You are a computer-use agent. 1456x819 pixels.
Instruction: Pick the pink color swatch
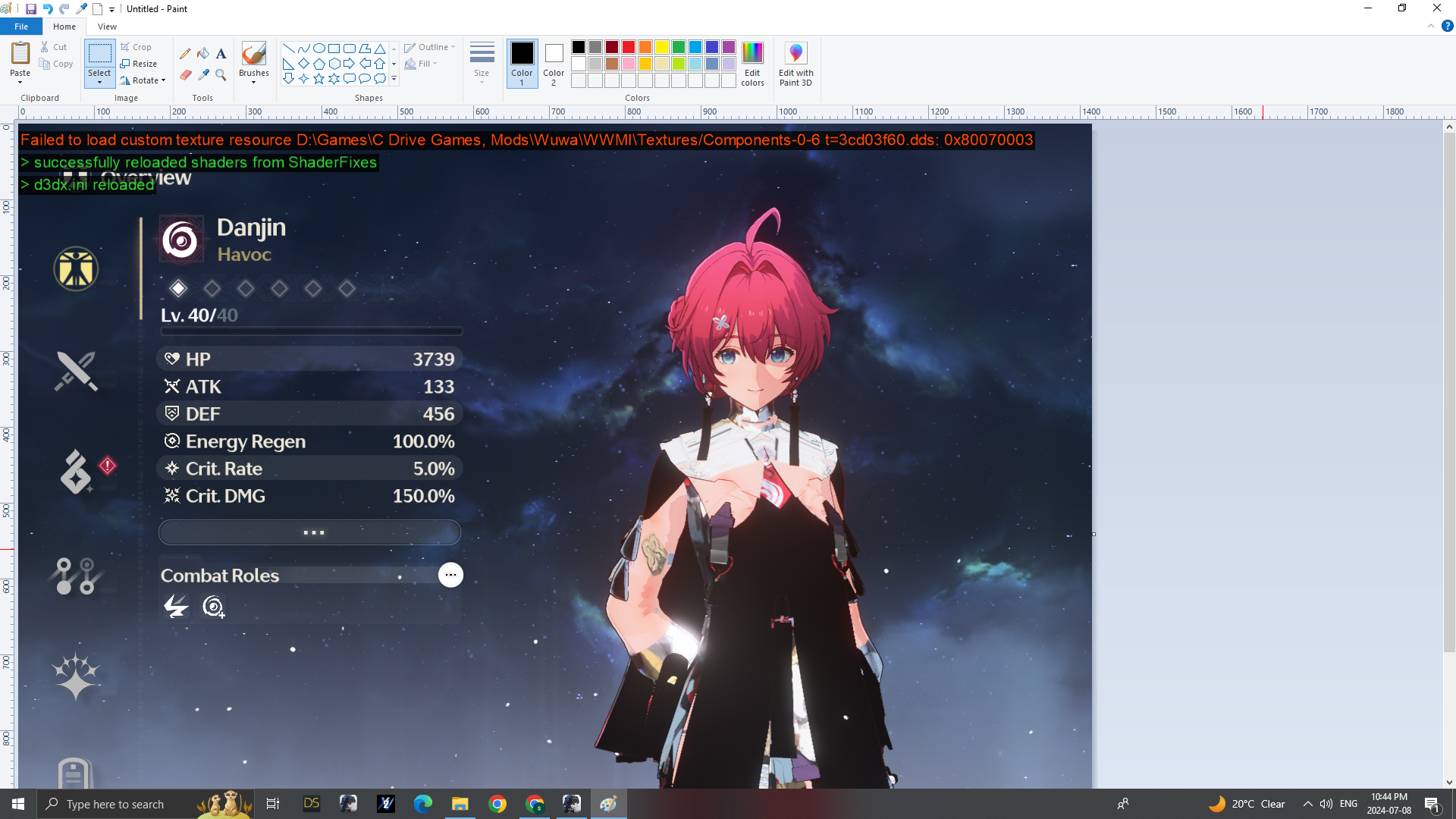(629, 64)
